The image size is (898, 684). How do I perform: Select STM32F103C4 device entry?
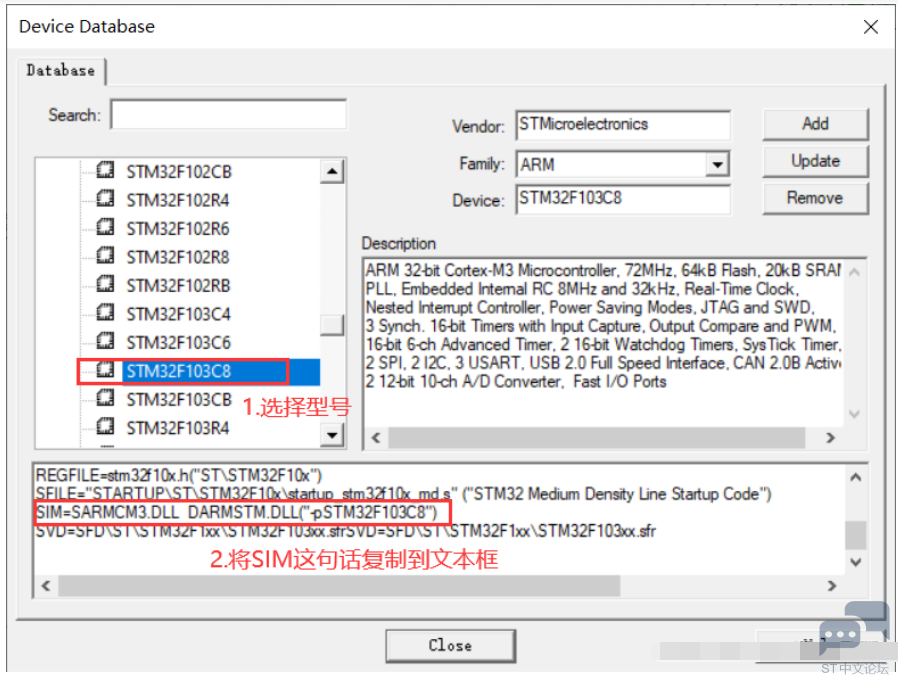click(178, 314)
